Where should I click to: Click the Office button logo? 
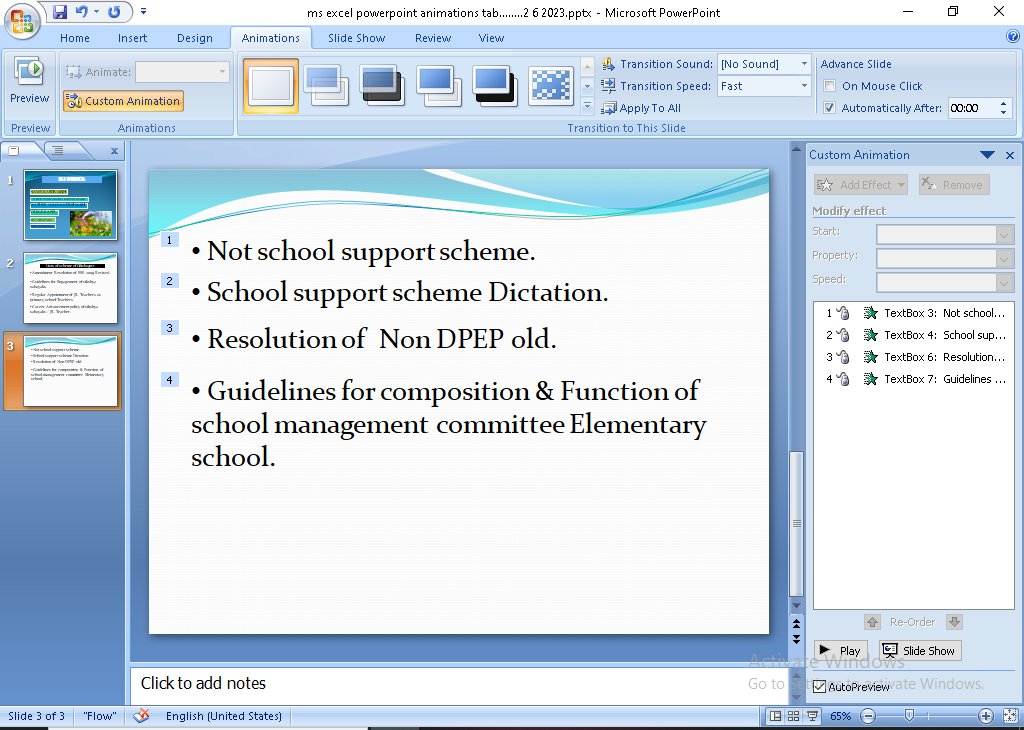point(22,20)
